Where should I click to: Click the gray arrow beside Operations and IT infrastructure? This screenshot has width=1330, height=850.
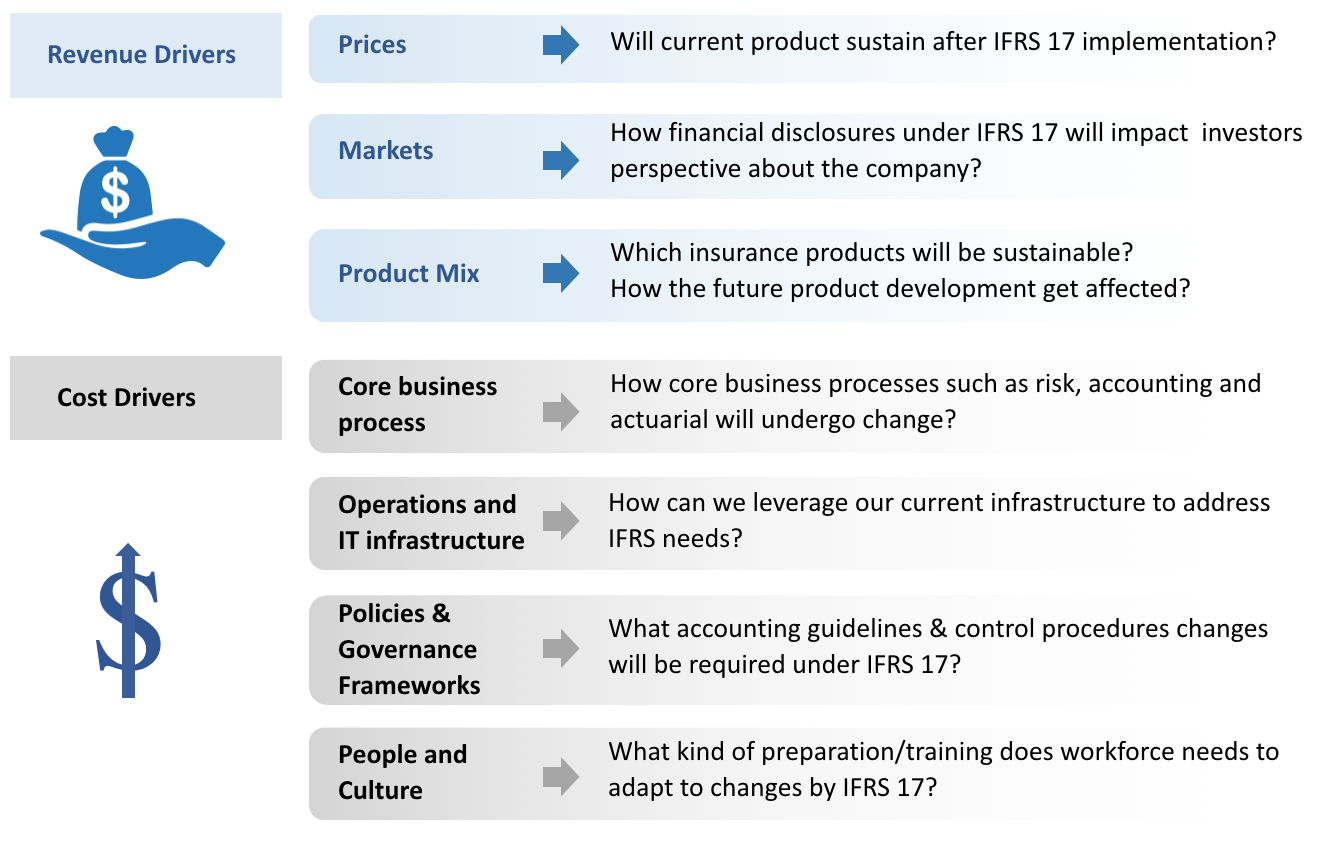click(561, 520)
